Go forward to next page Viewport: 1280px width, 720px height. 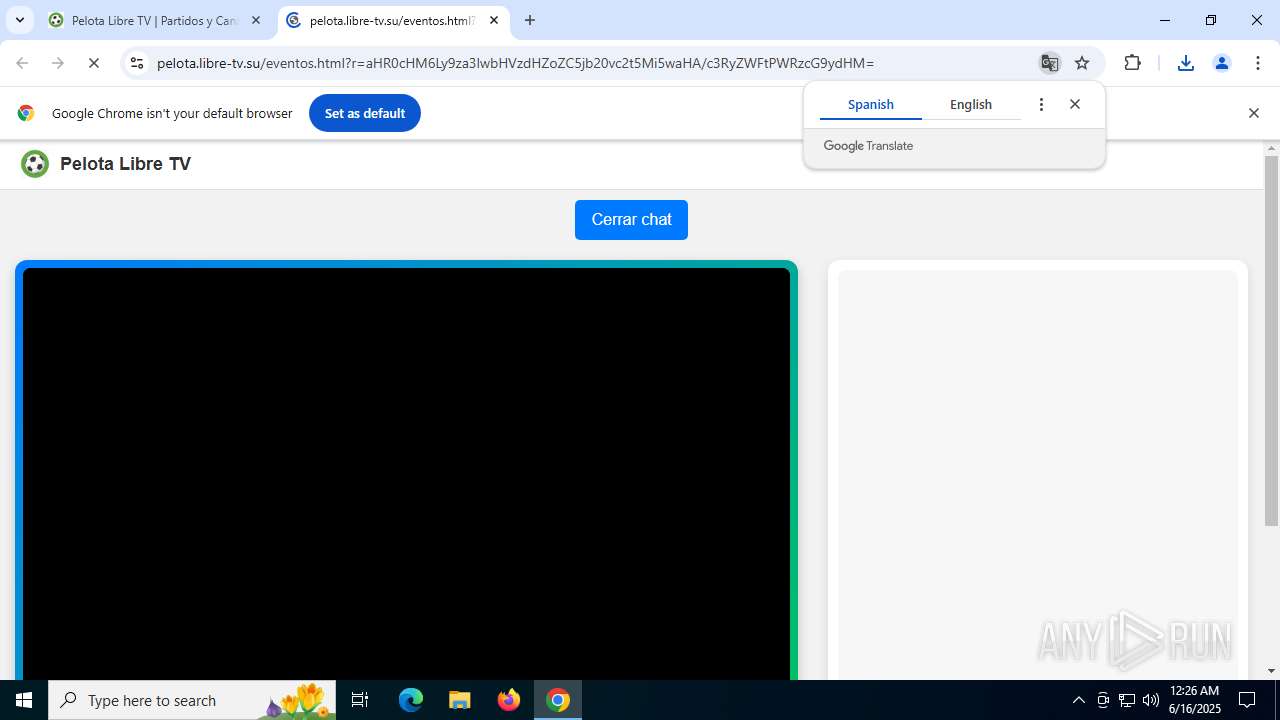[58, 63]
